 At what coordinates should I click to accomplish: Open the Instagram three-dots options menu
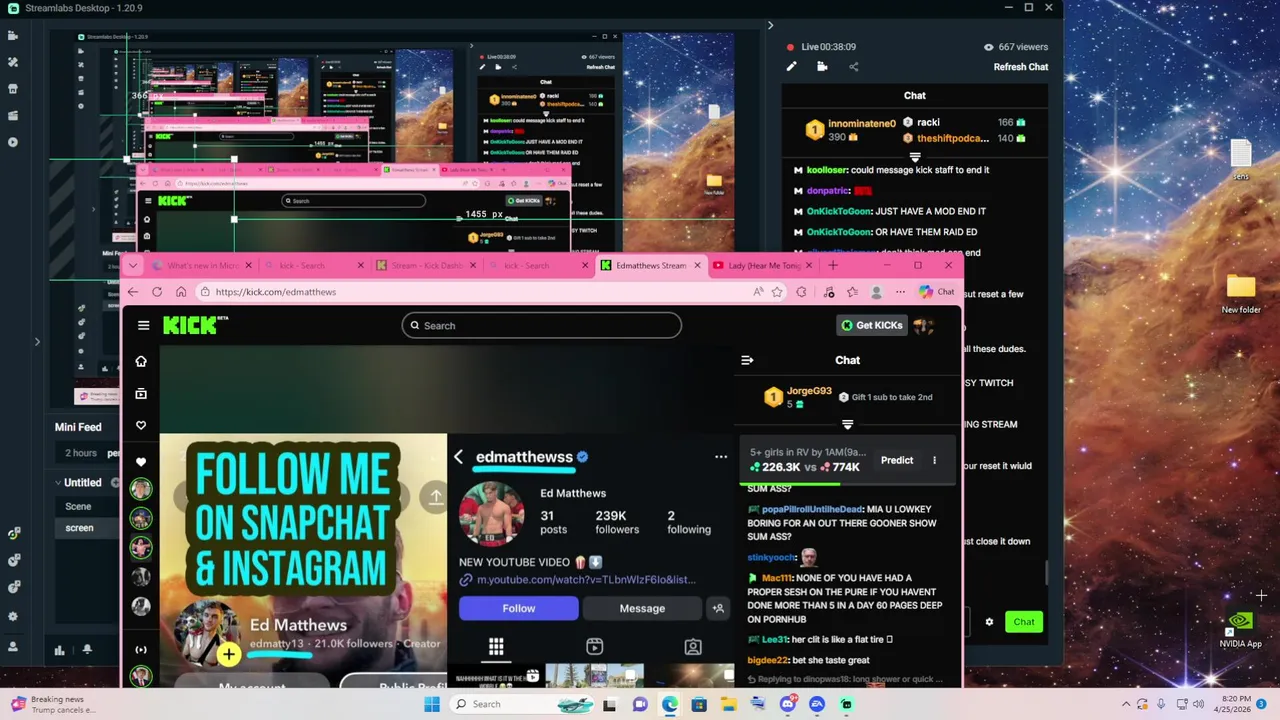[721, 457]
